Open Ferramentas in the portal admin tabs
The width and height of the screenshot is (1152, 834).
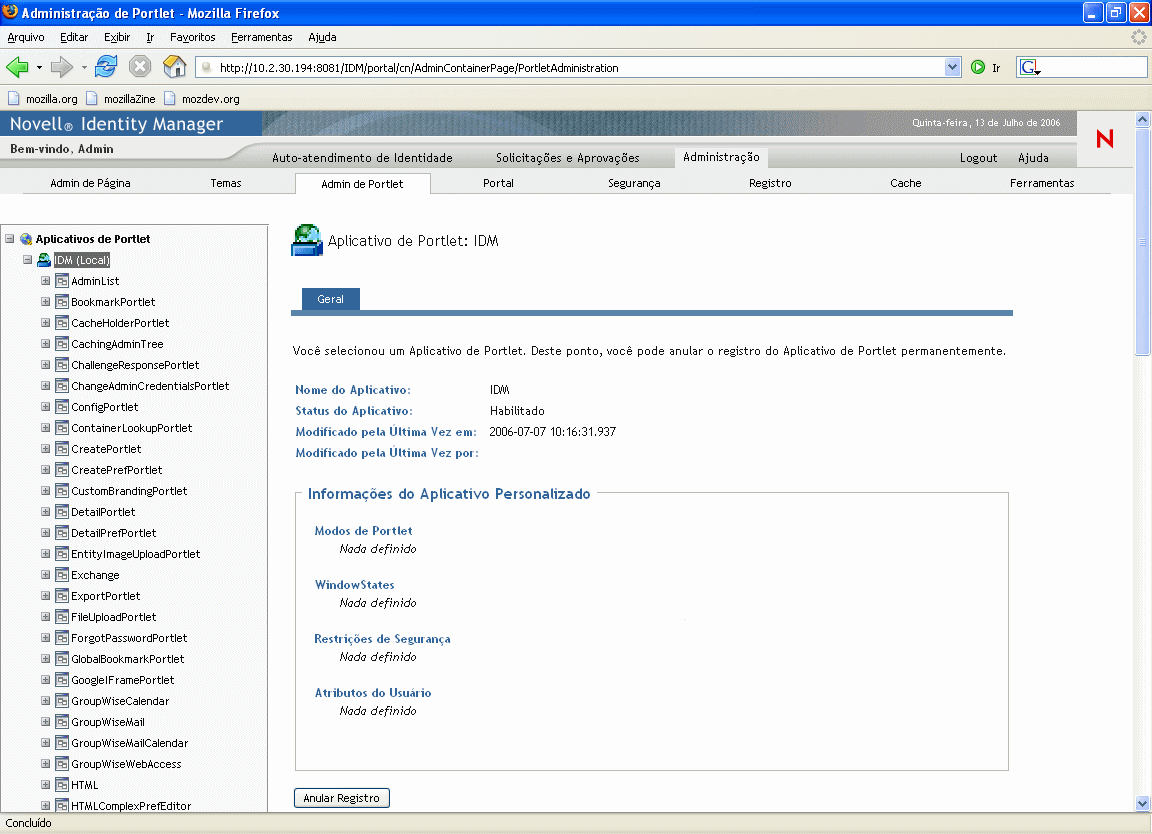pos(1042,183)
